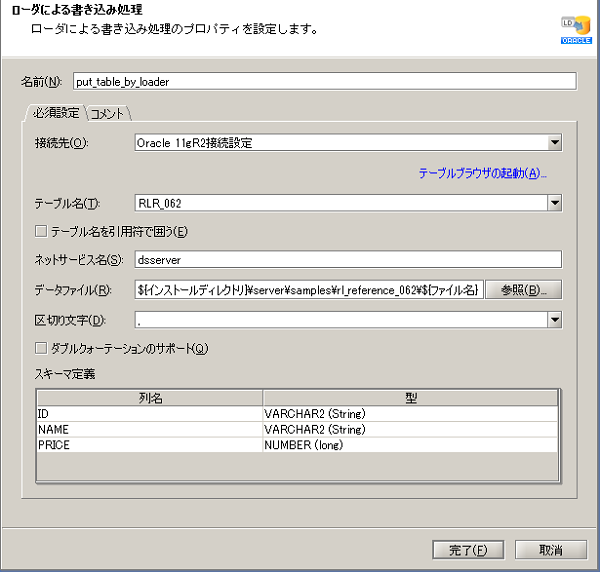Click the 名前 input field
The height and width of the screenshot is (572, 600).
(325, 81)
